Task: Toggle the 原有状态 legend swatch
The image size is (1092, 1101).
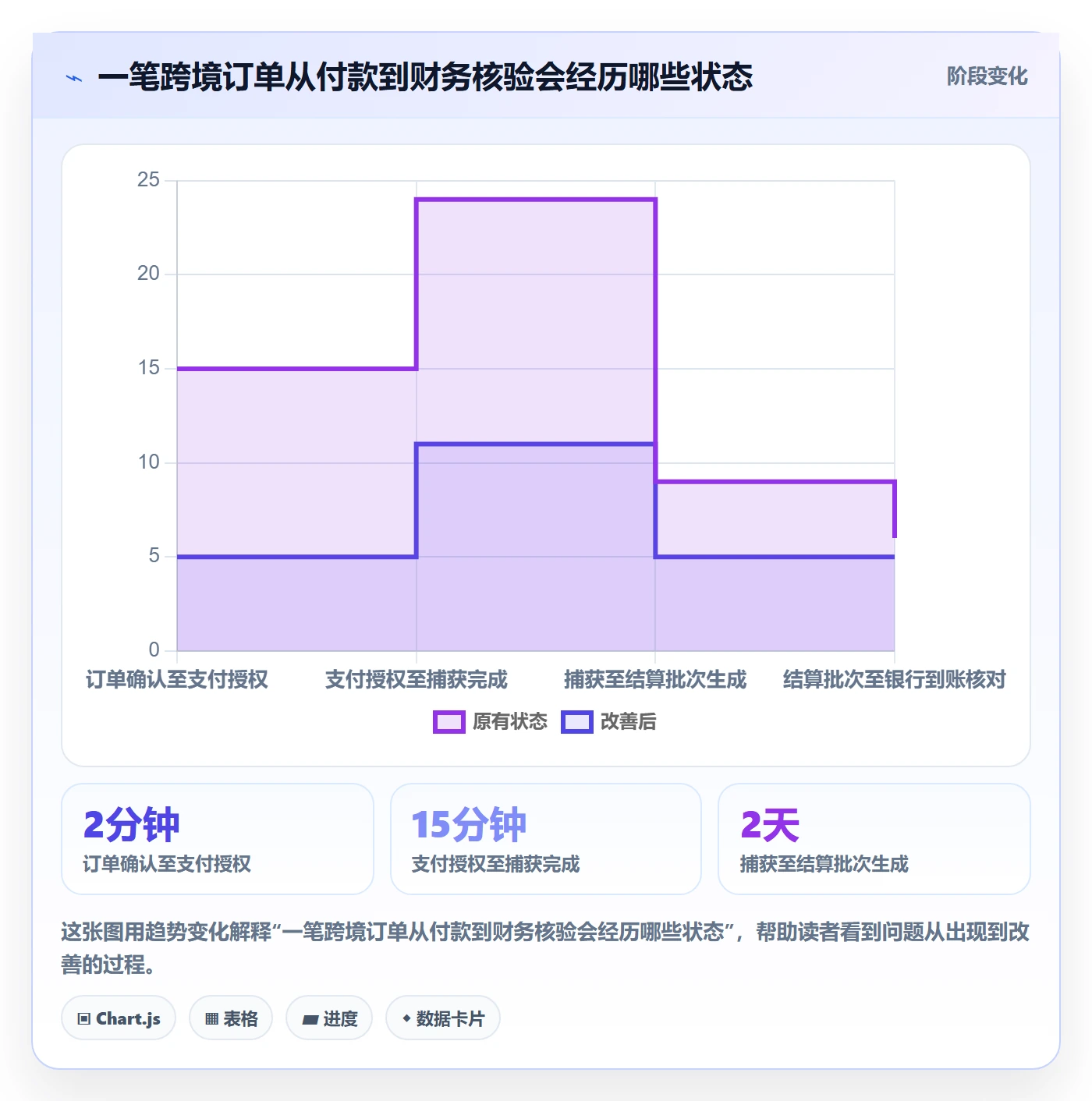Action: (449, 722)
